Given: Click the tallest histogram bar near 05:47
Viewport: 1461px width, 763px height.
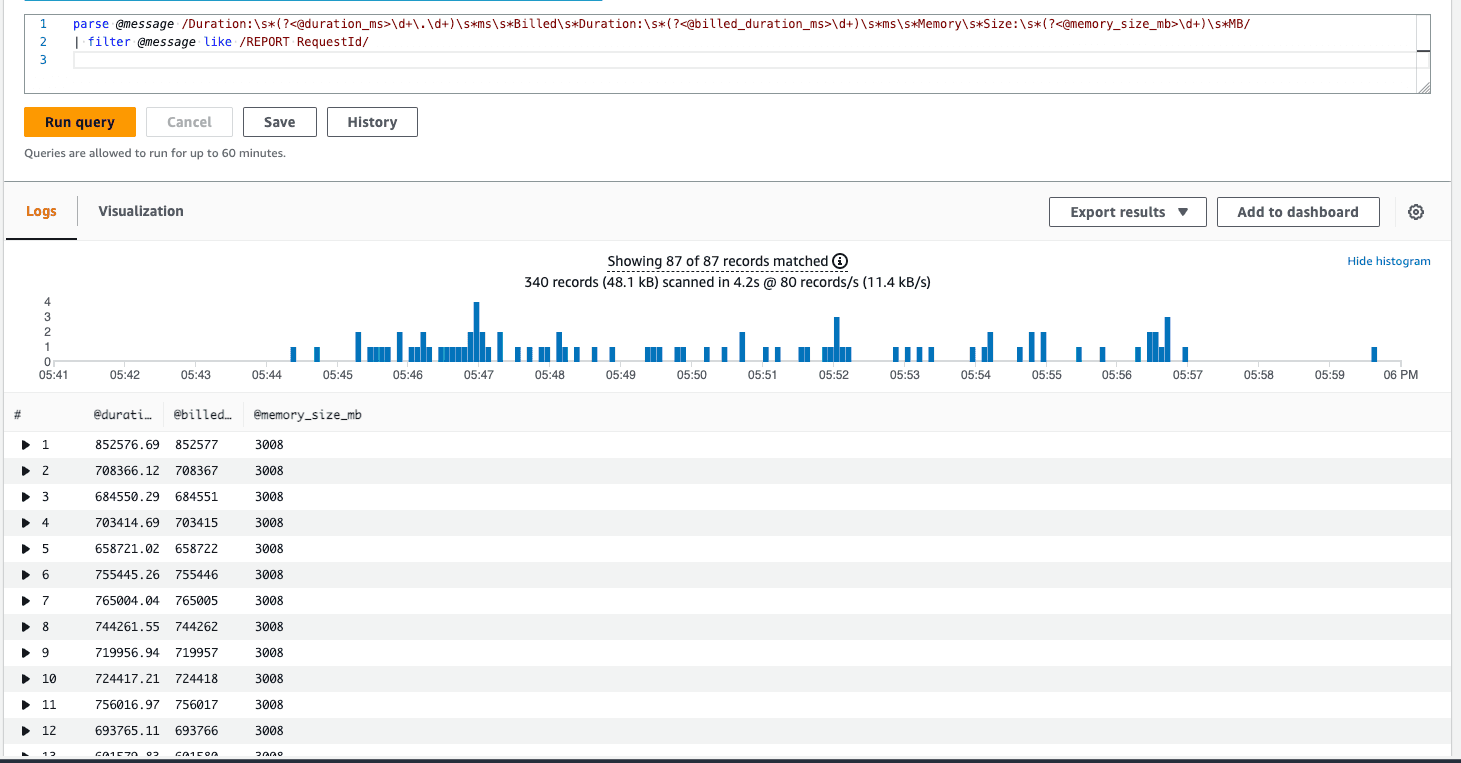Looking at the screenshot, I should click(477, 331).
